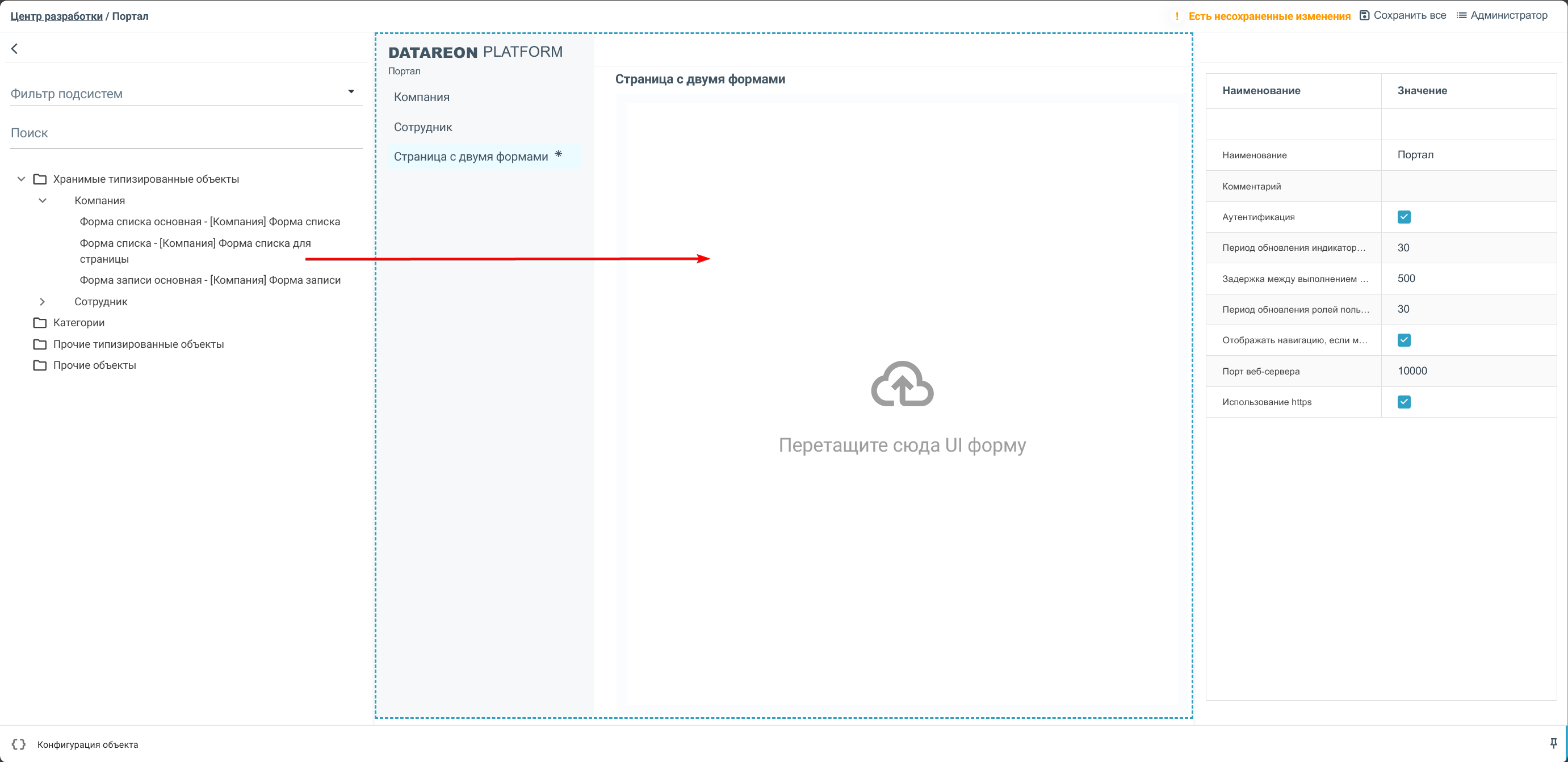Click the Administrator menu list icon
Image resolution: width=1568 pixels, height=762 pixels.
pos(1461,15)
